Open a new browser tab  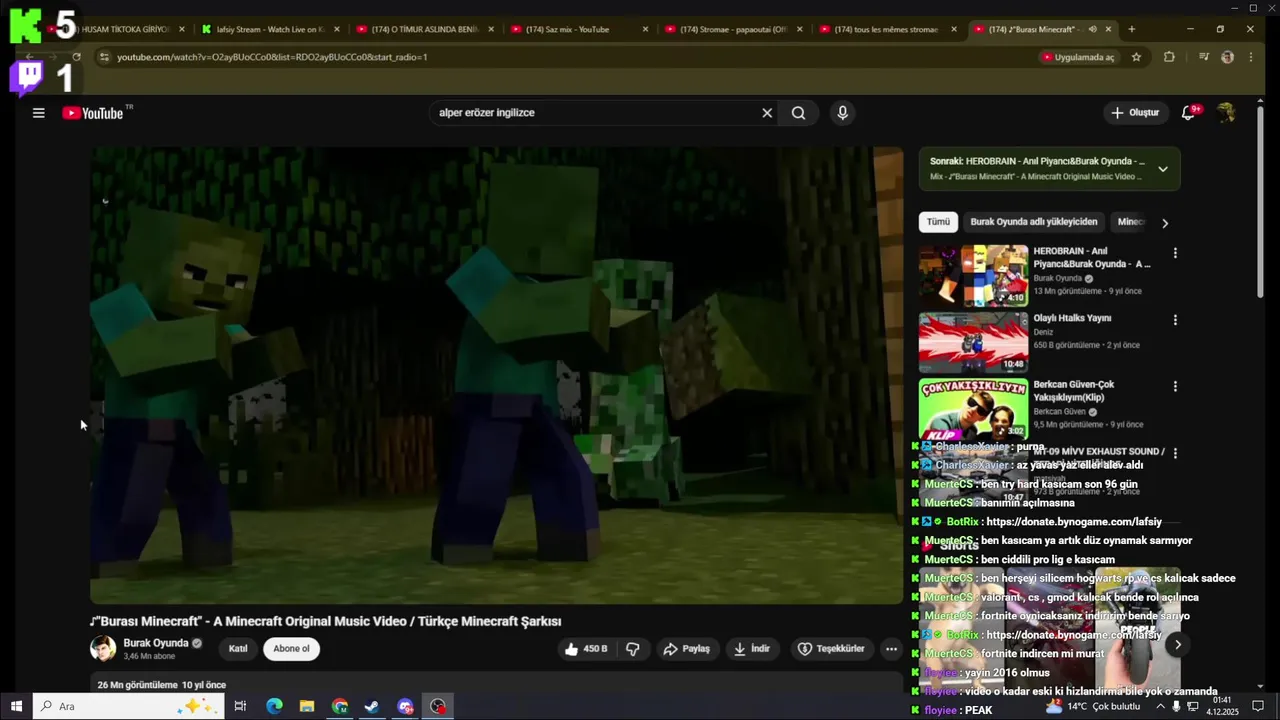point(1131,29)
